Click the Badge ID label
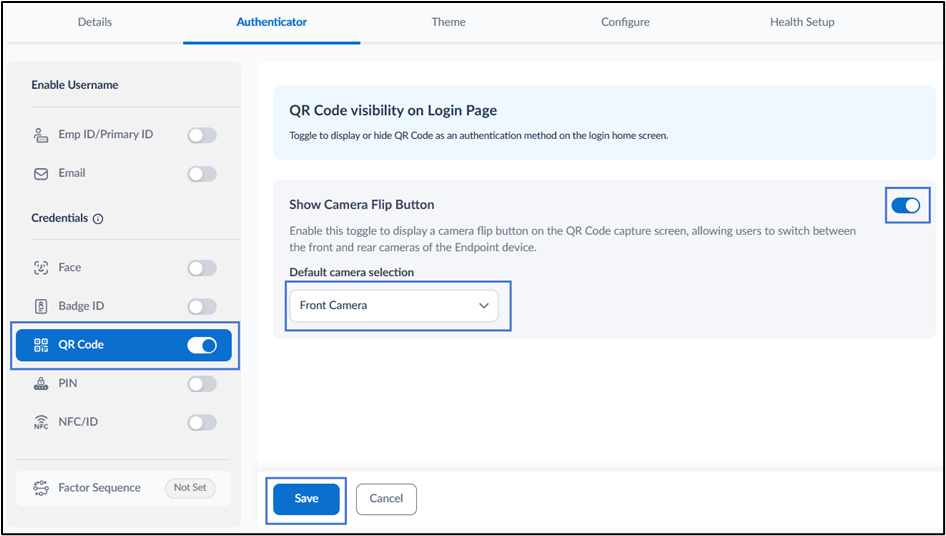 (81, 306)
